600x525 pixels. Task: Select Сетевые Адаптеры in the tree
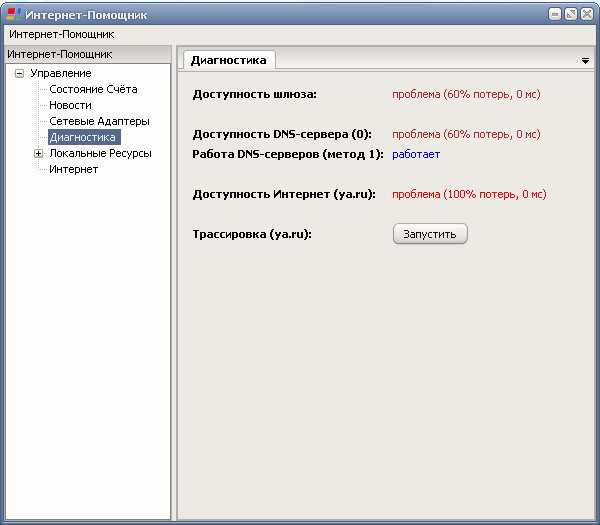click(x=99, y=121)
